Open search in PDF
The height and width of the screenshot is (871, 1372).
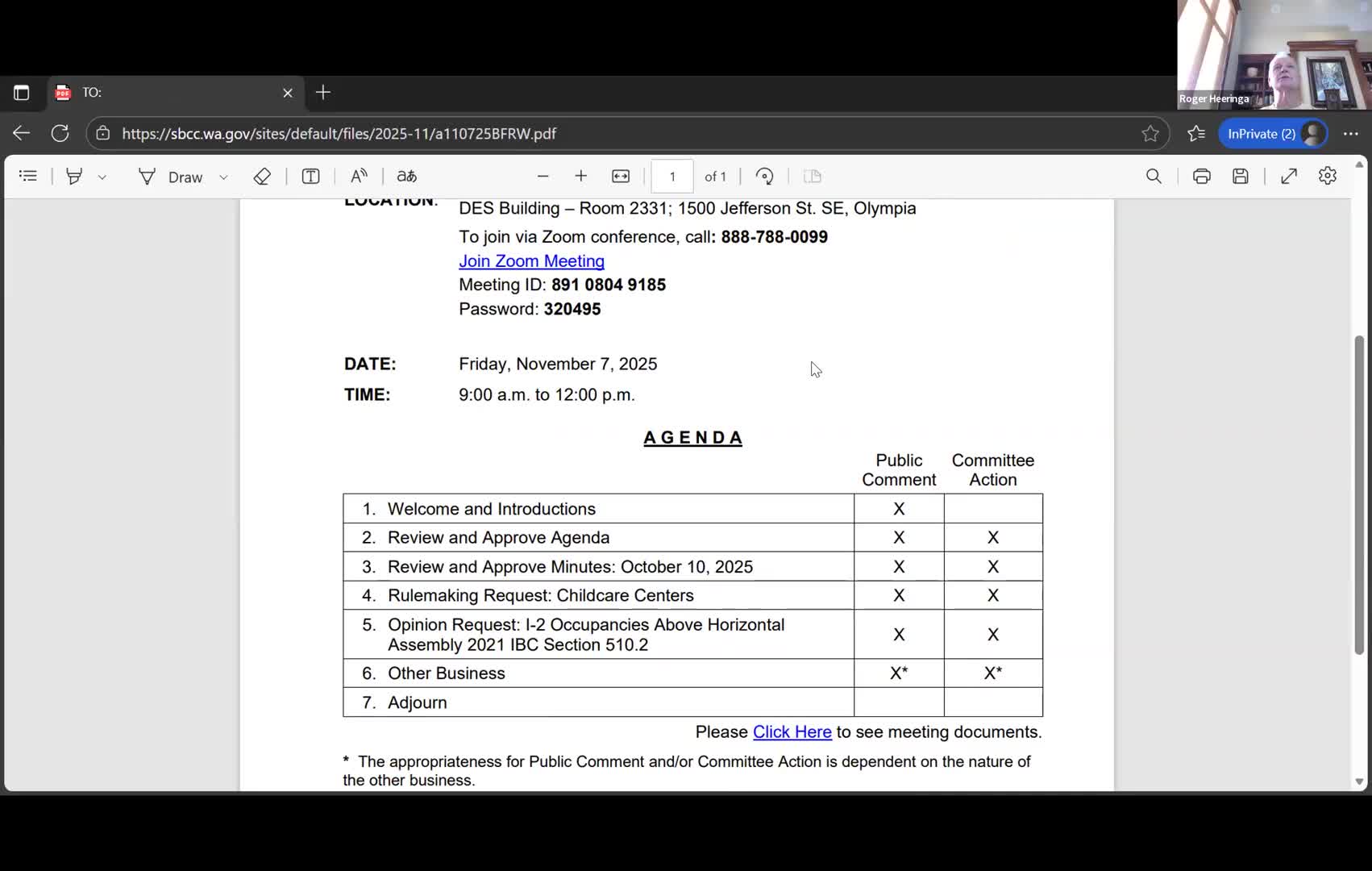pyautogui.click(x=1154, y=176)
